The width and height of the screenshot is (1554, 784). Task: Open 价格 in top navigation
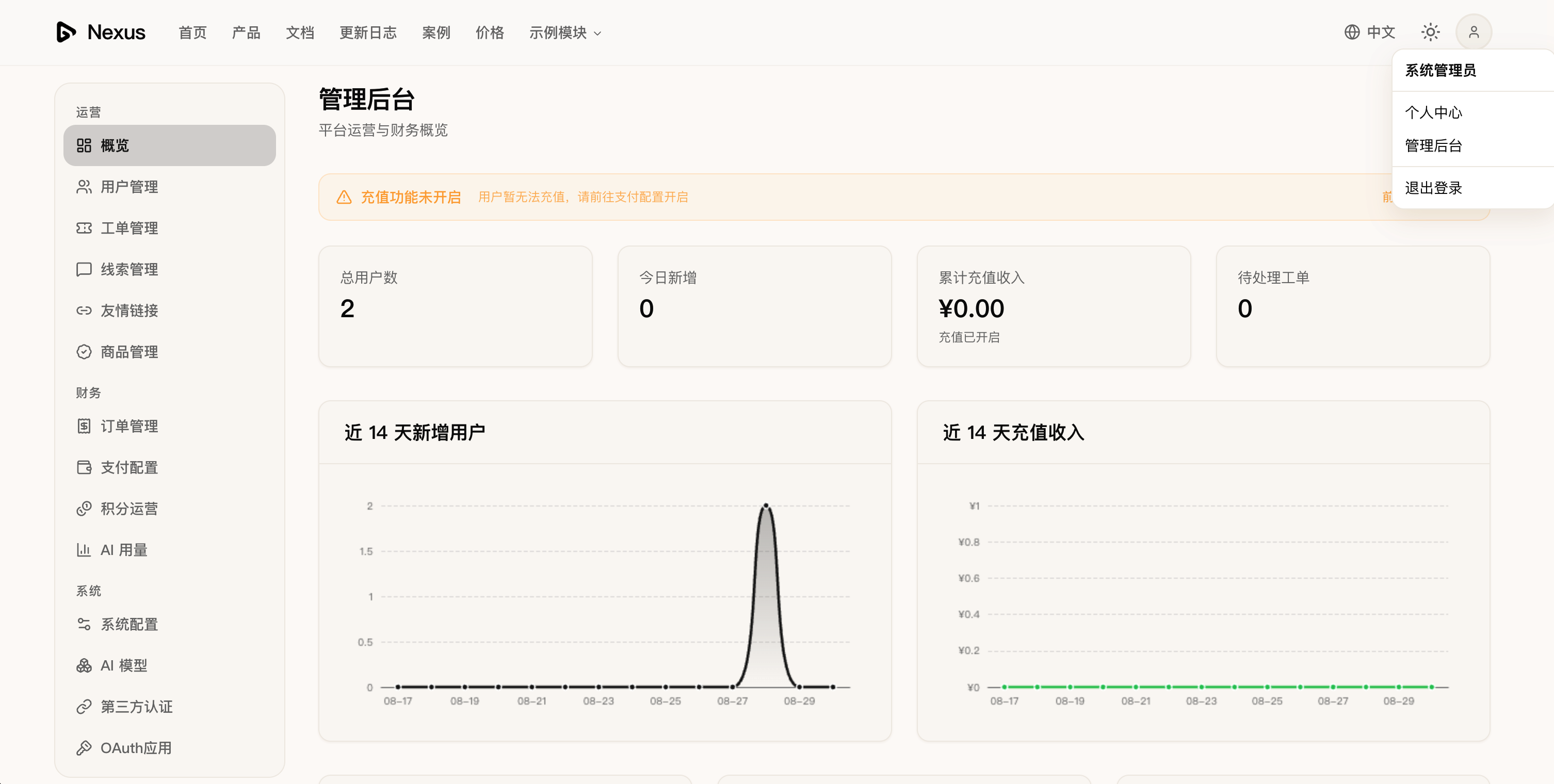490,32
